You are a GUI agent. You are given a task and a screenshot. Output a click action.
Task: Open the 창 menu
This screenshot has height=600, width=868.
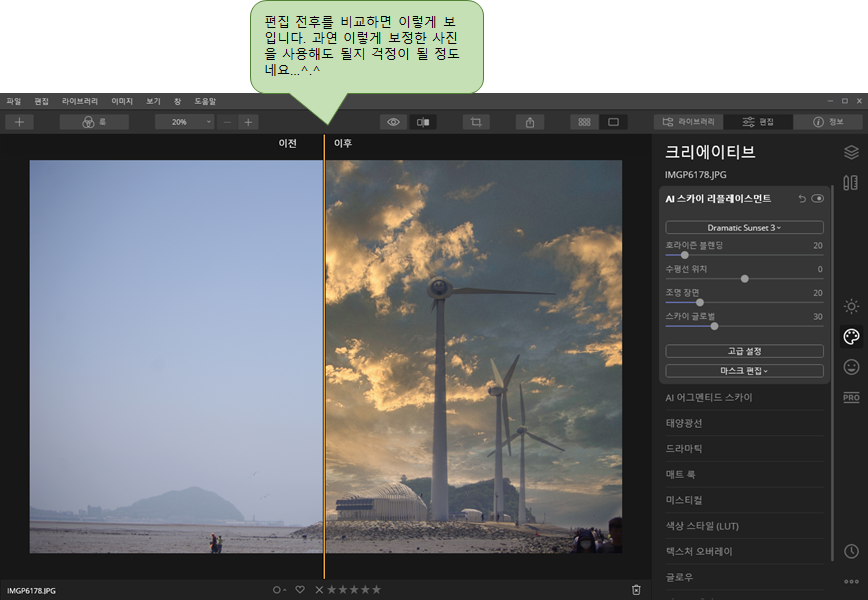177,101
